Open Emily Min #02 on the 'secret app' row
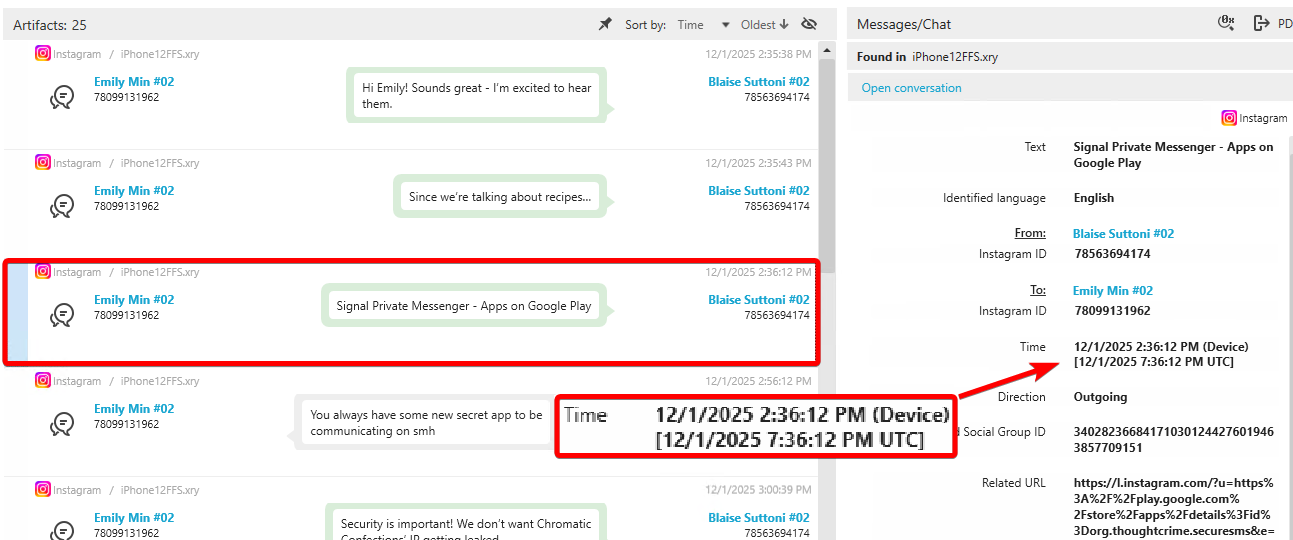1293x540 pixels. click(134, 409)
